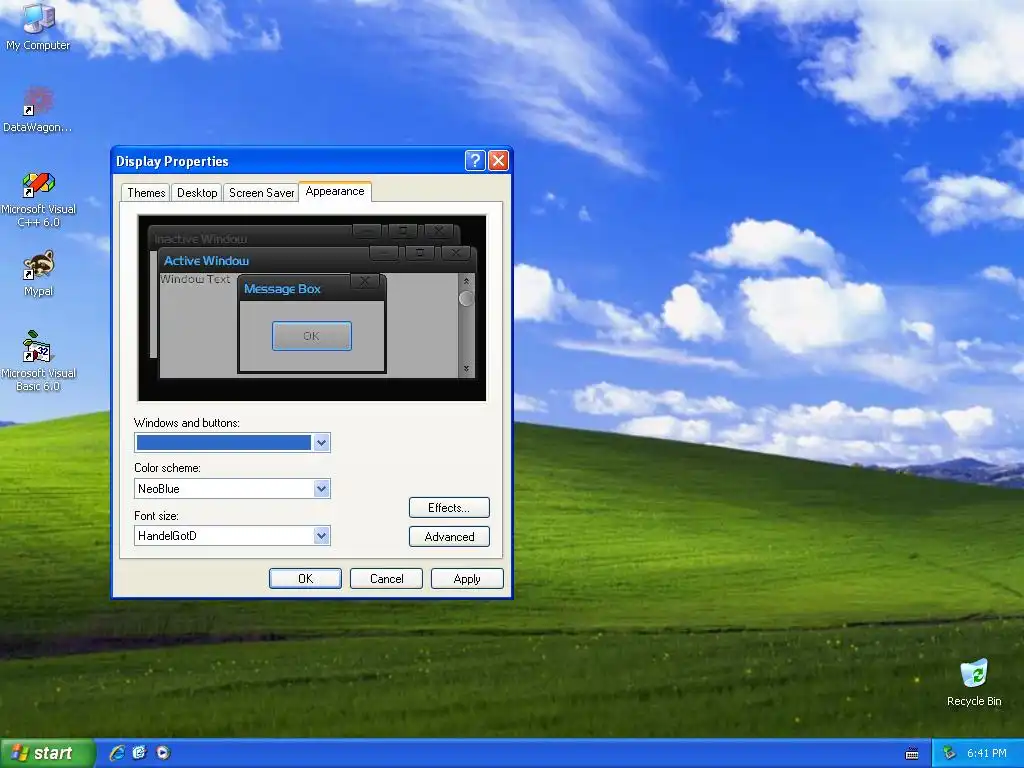Click the preview Message Box OK button
The width and height of the screenshot is (1024, 768).
tap(312, 336)
